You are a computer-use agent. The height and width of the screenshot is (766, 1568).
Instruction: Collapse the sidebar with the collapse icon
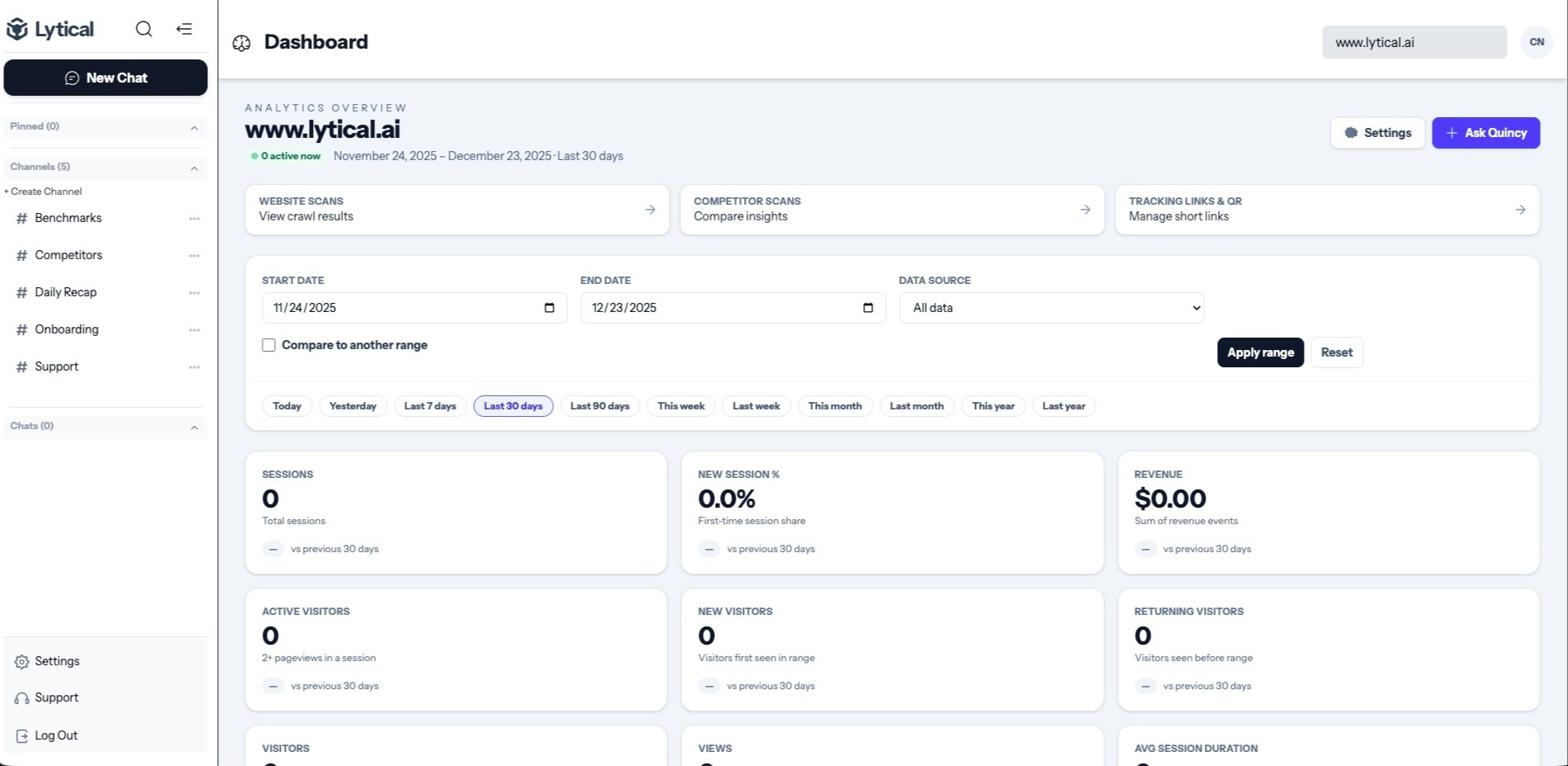[x=184, y=29]
